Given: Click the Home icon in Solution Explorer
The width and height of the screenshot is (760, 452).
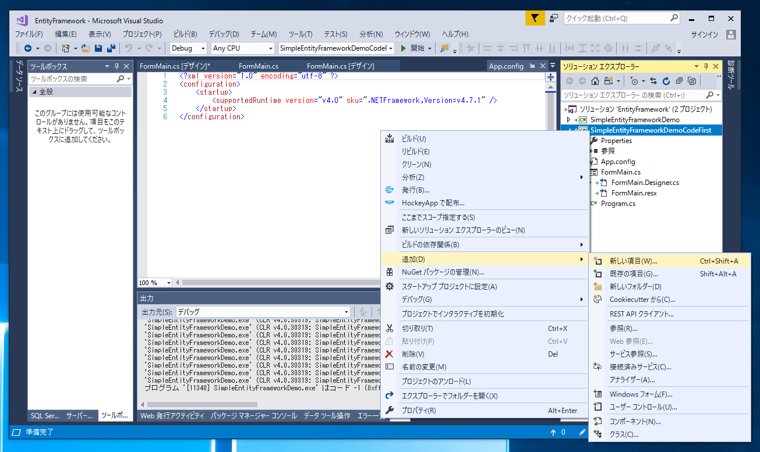Looking at the screenshot, I should pos(595,81).
